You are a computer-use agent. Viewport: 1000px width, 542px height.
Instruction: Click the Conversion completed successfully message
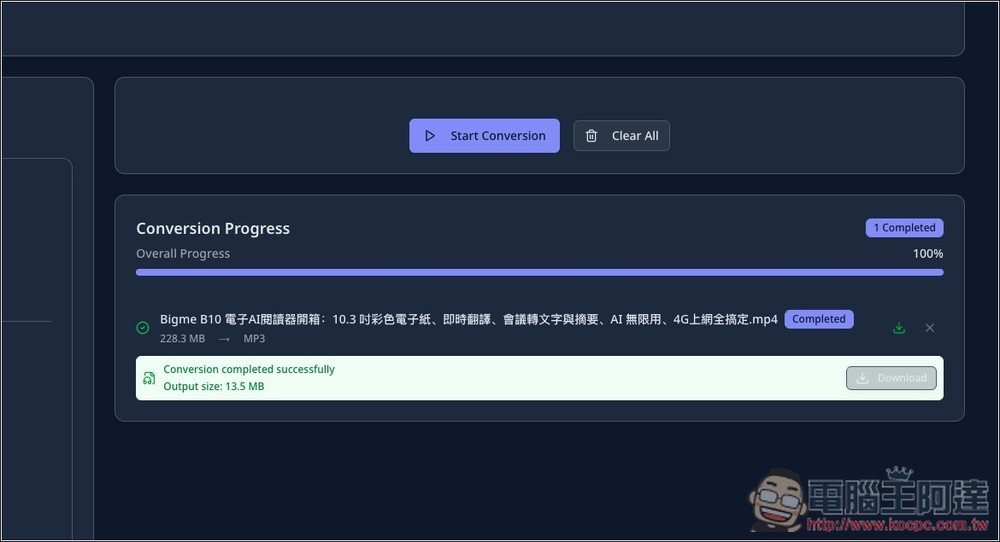(249, 369)
